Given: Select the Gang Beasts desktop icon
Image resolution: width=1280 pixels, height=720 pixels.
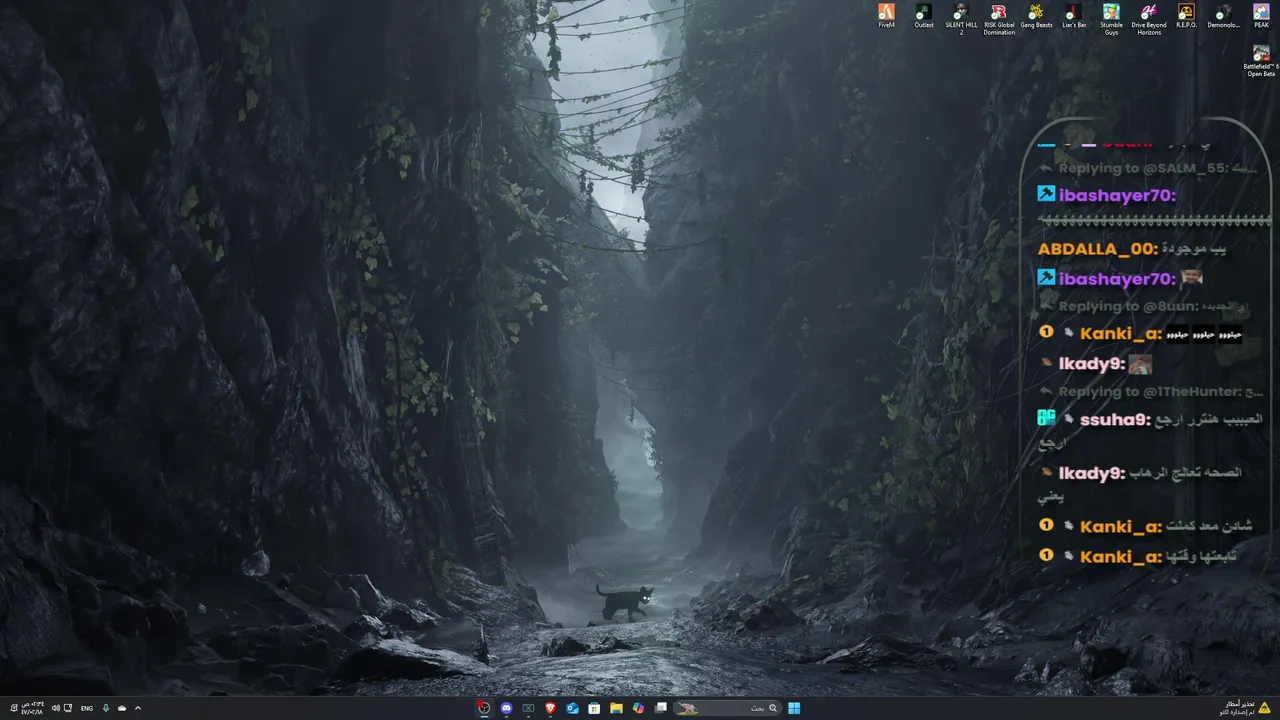Looking at the screenshot, I should click(1036, 16).
